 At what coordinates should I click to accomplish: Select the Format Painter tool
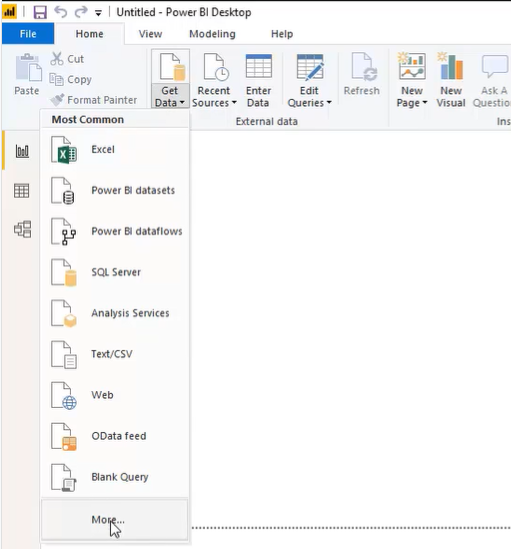(x=94, y=100)
